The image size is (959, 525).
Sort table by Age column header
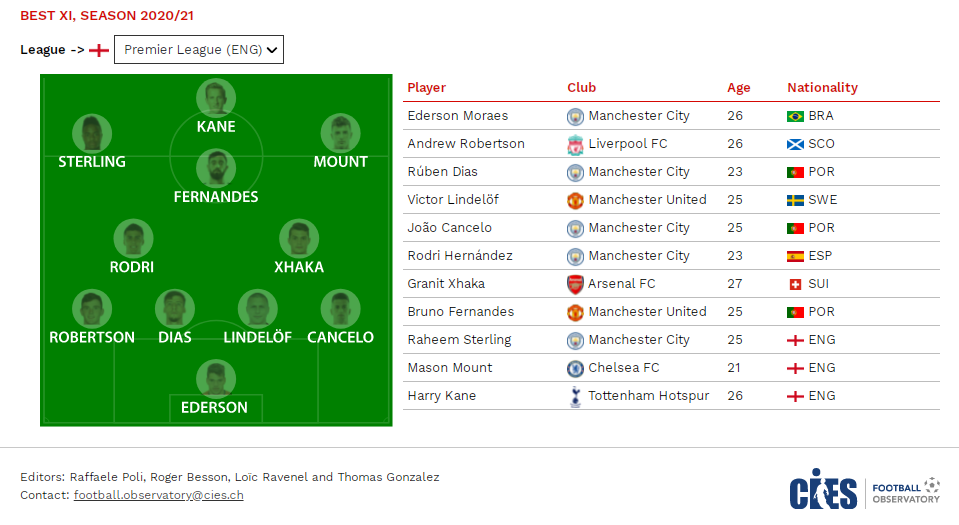click(x=738, y=88)
